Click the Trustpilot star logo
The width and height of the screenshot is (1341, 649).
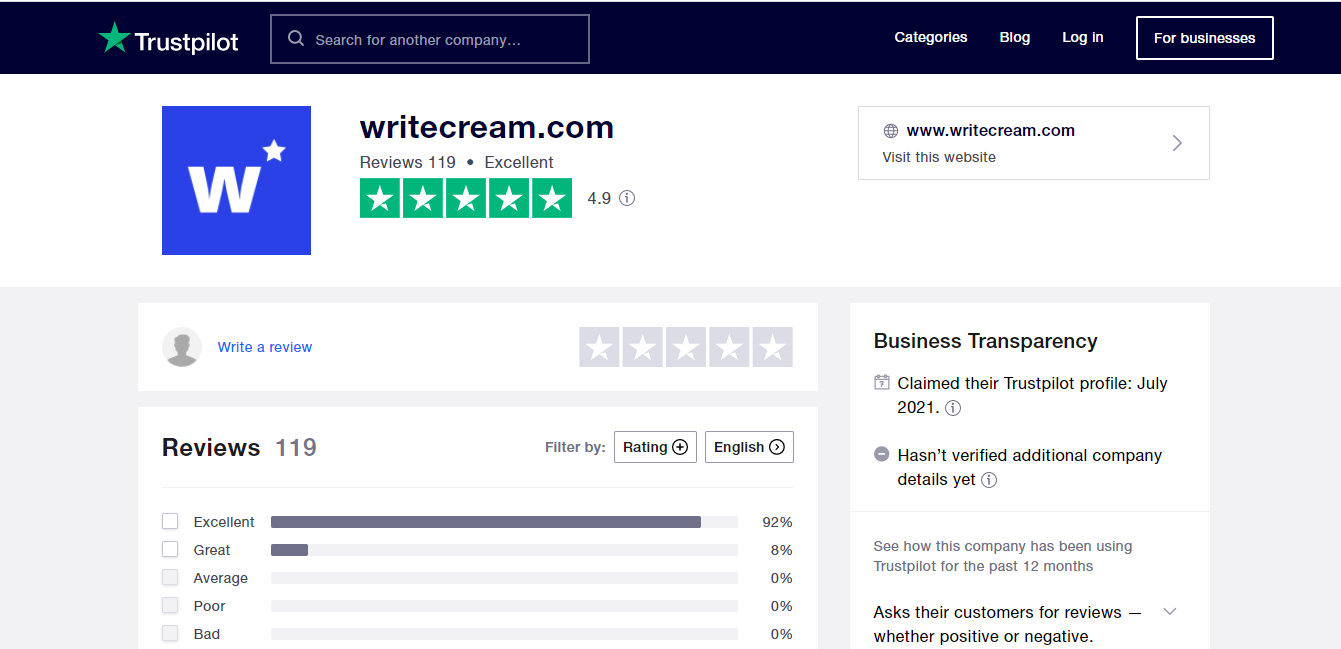click(115, 38)
